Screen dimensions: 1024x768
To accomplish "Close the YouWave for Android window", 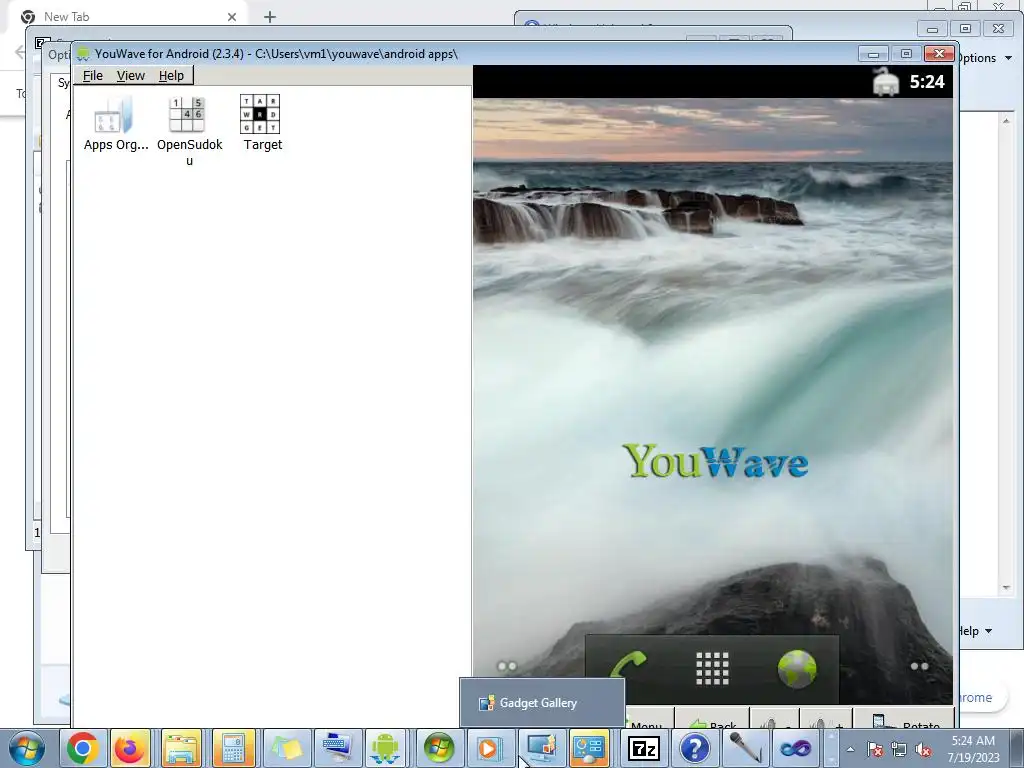I will (939, 54).
